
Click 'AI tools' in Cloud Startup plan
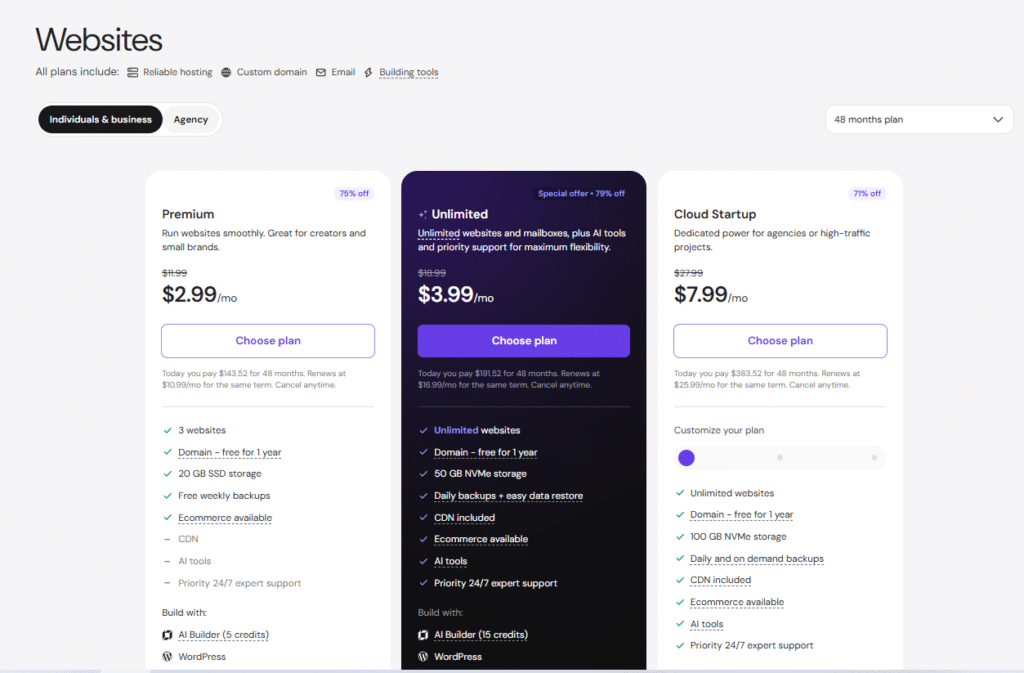(x=707, y=624)
